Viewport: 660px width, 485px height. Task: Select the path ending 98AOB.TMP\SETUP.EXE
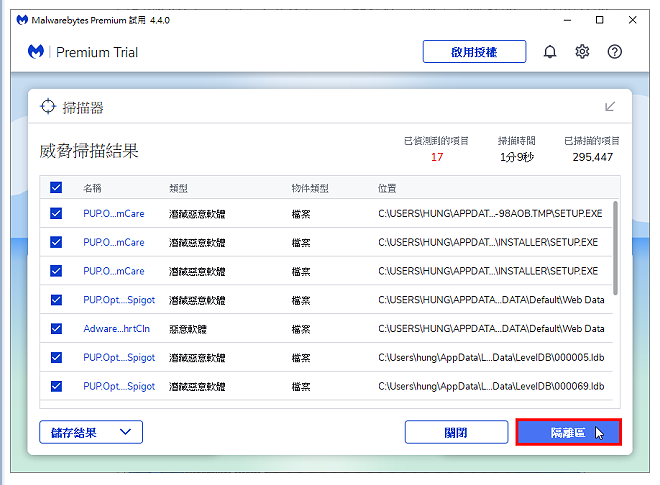pyautogui.click(x=490, y=213)
